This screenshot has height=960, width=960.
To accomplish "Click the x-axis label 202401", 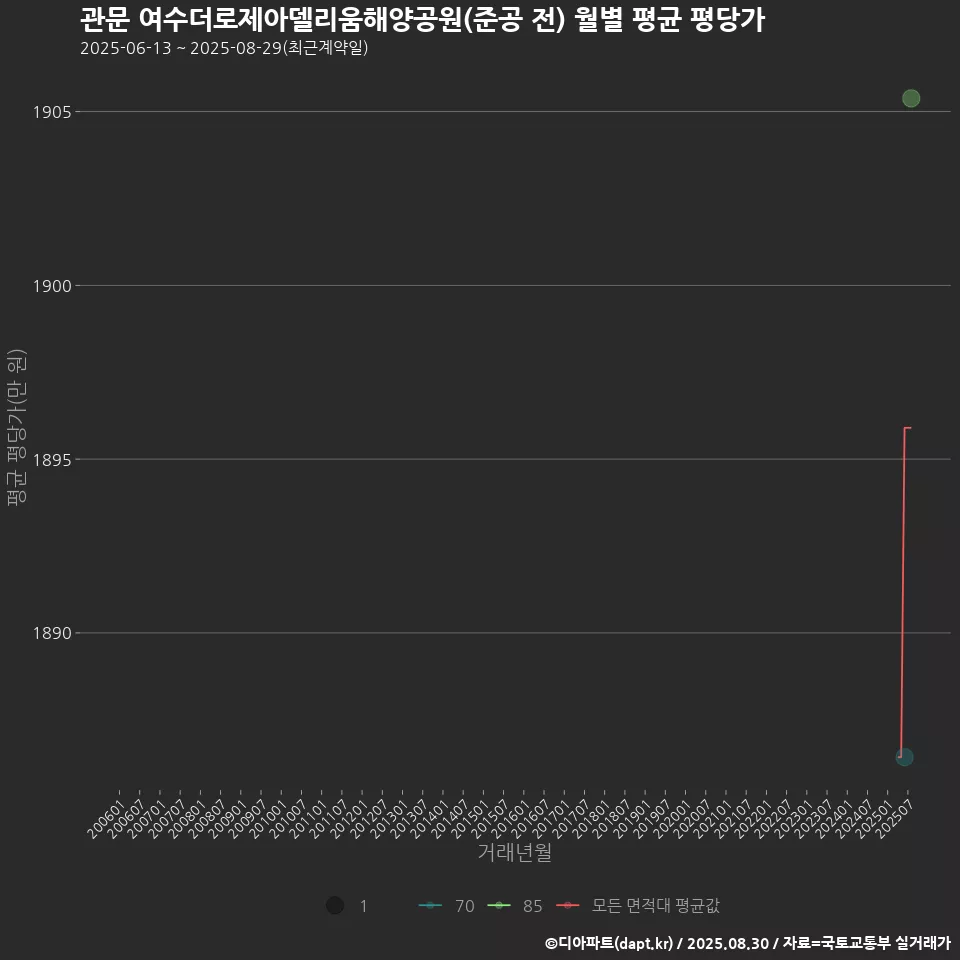I will pos(834,819).
